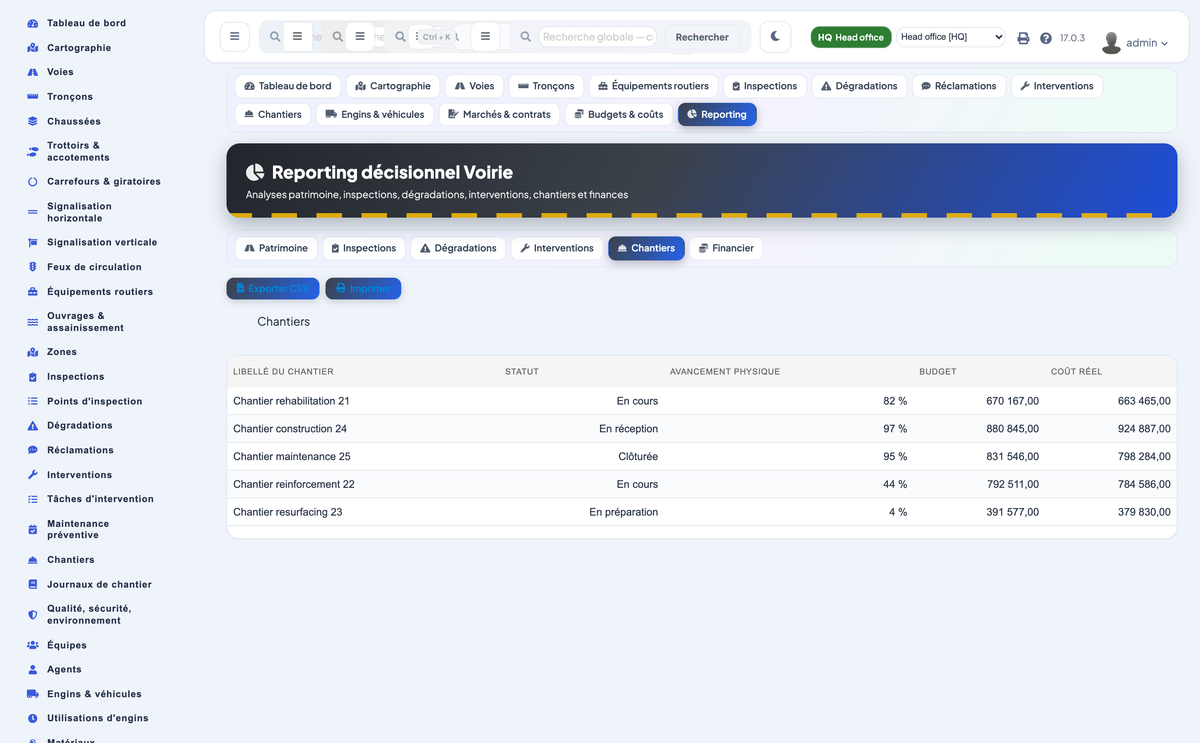This screenshot has width=1200, height=743.
Task: Select the row Chantier construction 24
Action: pyautogui.click(x=702, y=429)
